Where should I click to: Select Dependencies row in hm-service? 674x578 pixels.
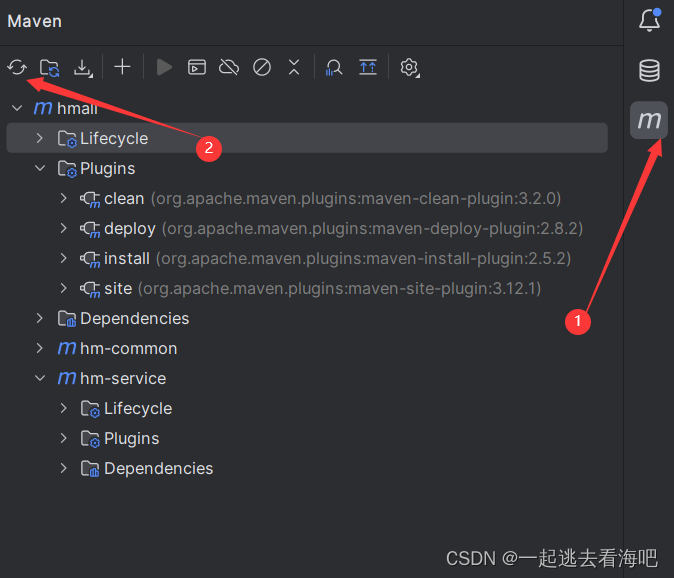(x=307, y=468)
